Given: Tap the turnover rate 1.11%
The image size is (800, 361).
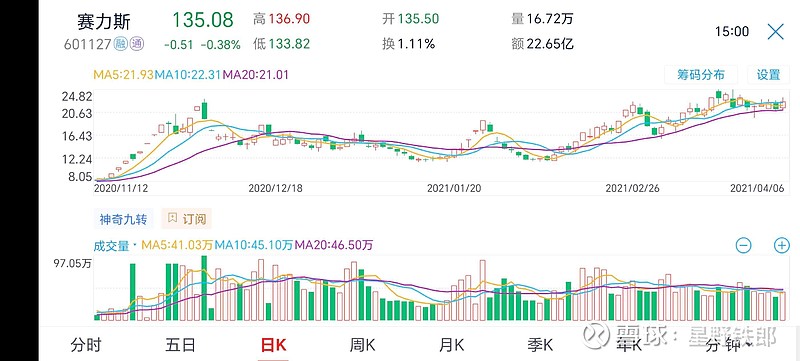Looking at the screenshot, I should coord(416,44).
